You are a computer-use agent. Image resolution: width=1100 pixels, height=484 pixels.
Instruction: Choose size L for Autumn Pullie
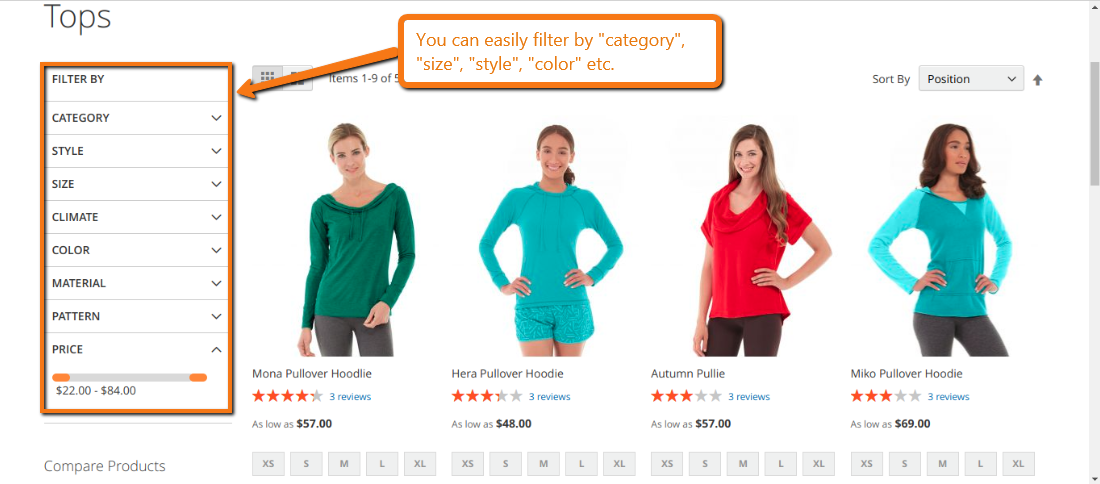(x=781, y=464)
